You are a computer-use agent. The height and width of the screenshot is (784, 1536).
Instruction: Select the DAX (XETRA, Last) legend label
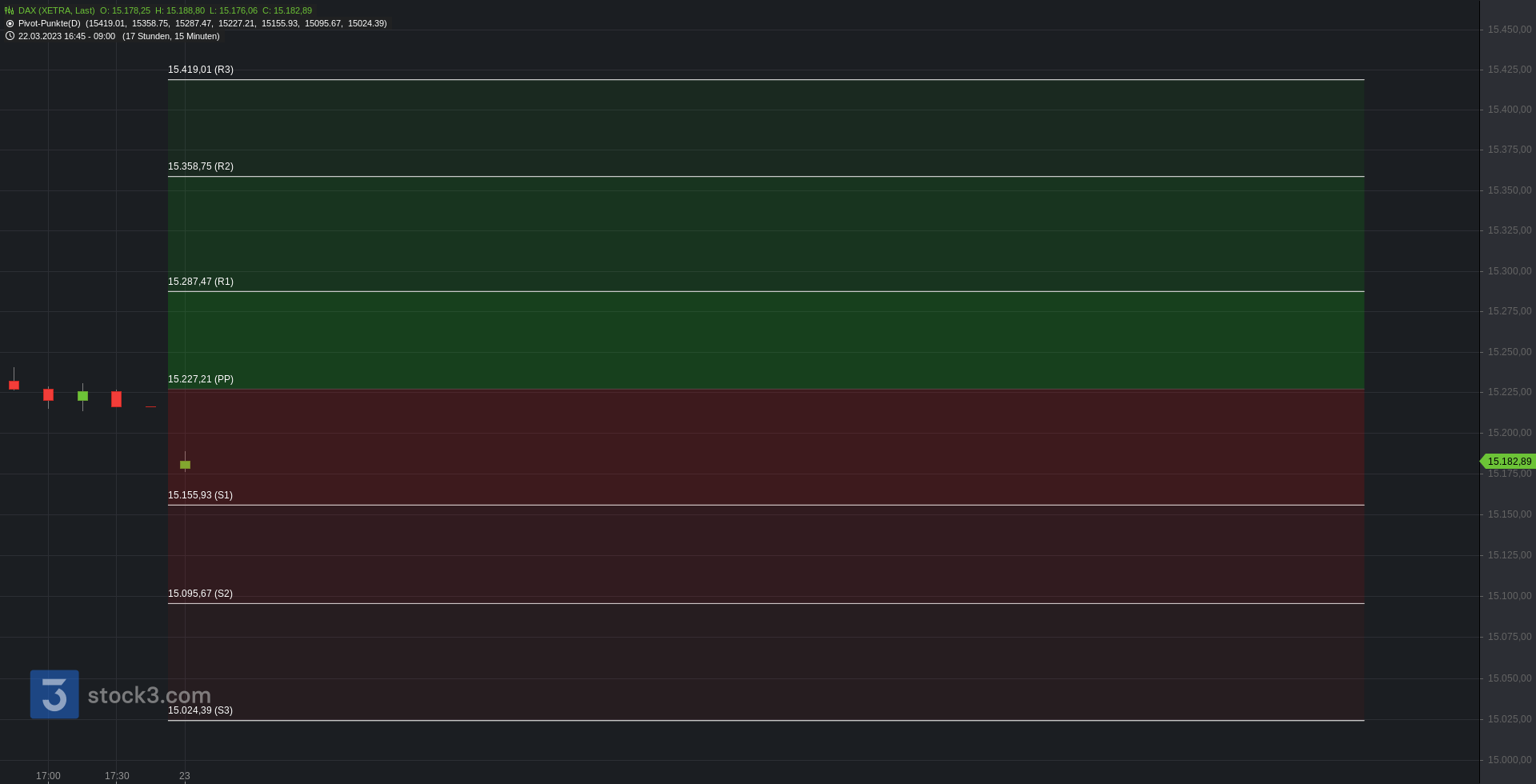[x=57, y=10]
